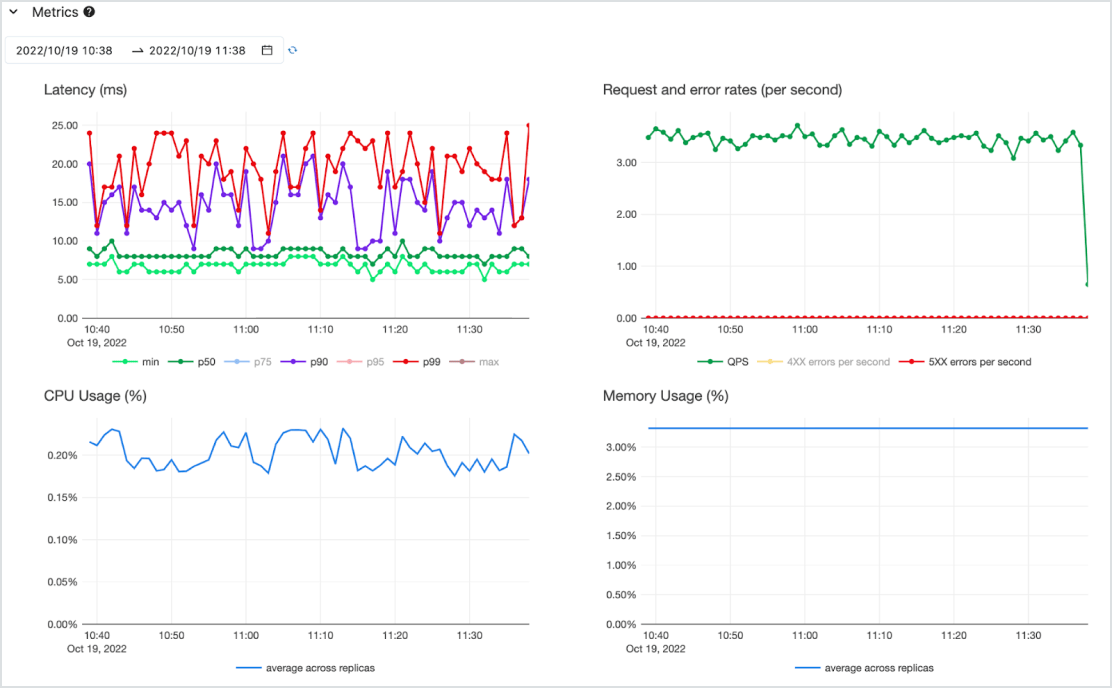This screenshot has width=1112, height=688.
Task: Collapse the Metrics section
Action: pos(12,12)
